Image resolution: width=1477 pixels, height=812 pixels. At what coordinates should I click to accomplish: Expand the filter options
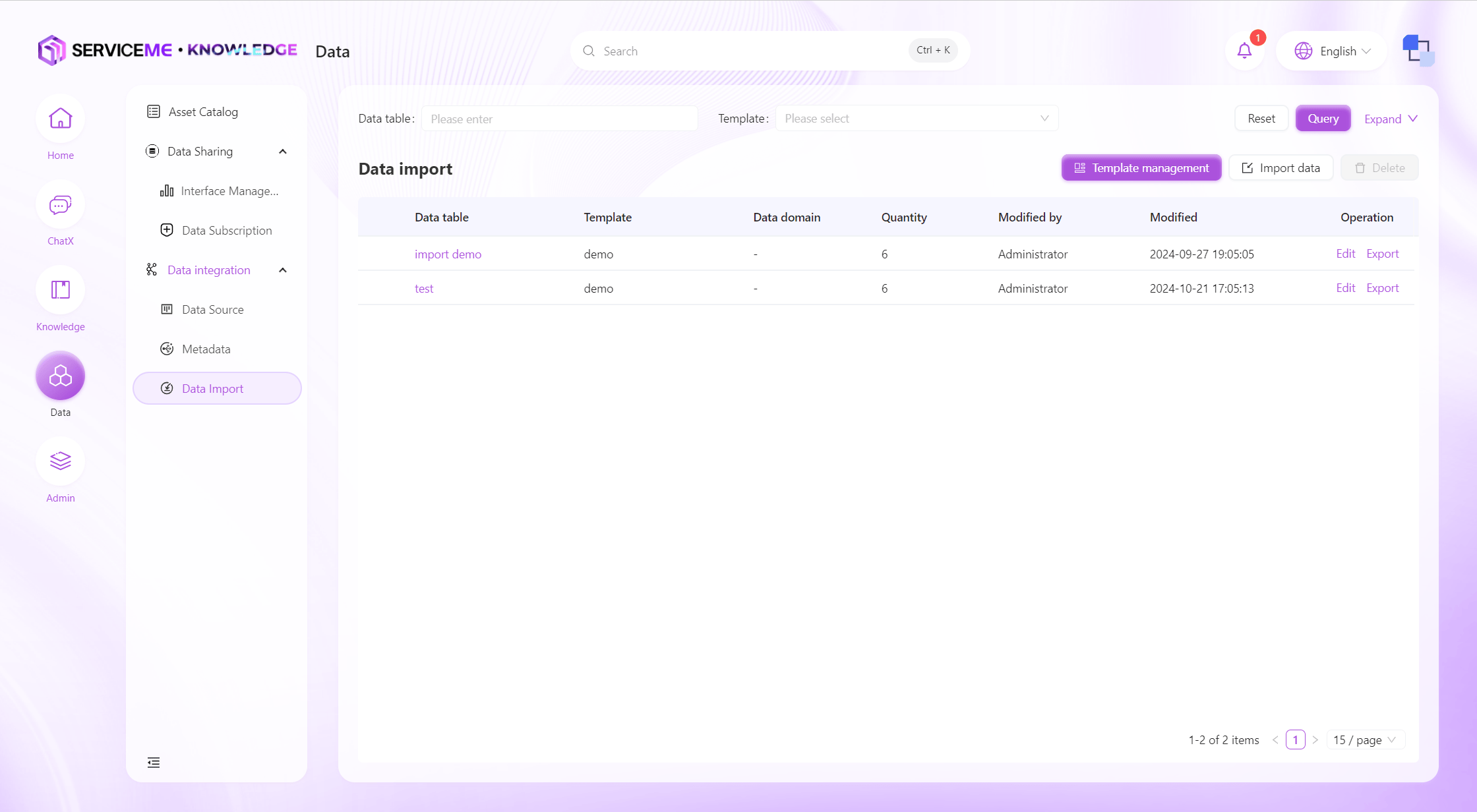tap(1390, 119)
